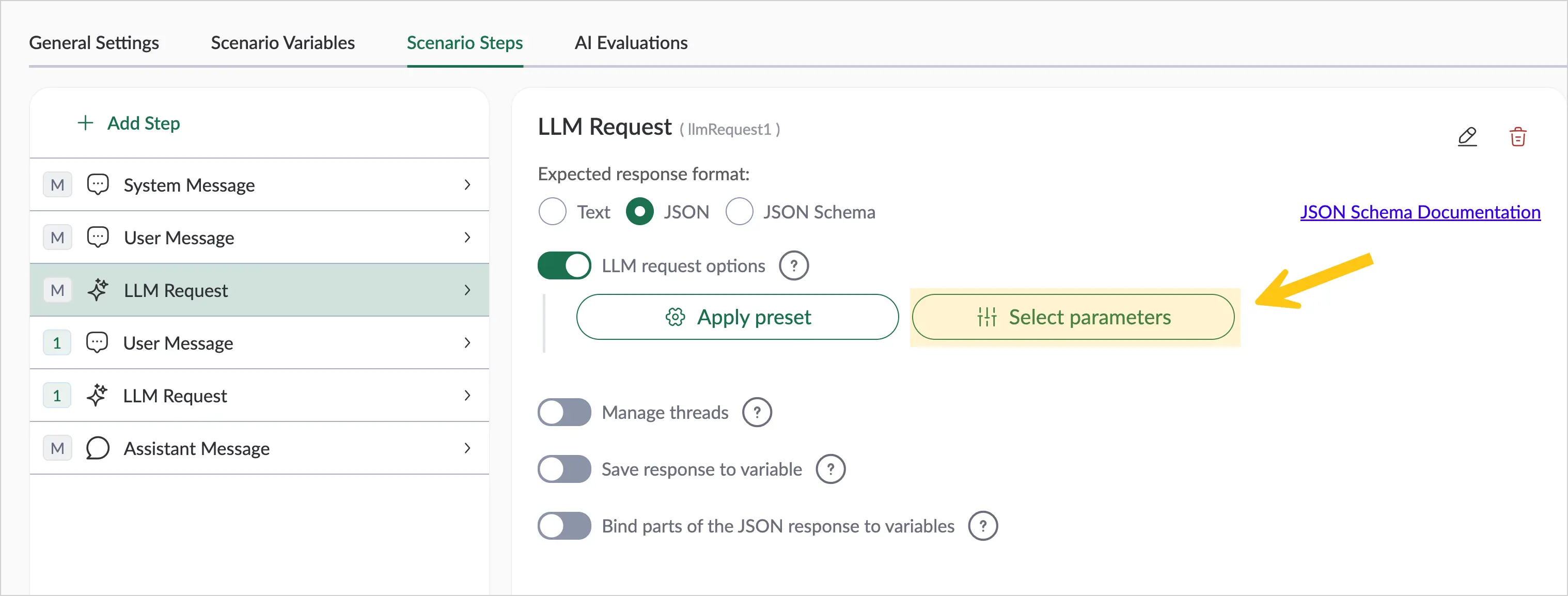Delete the step with the red trash icon
This screenshot has width=1568, height=596.
[1517, 136]
